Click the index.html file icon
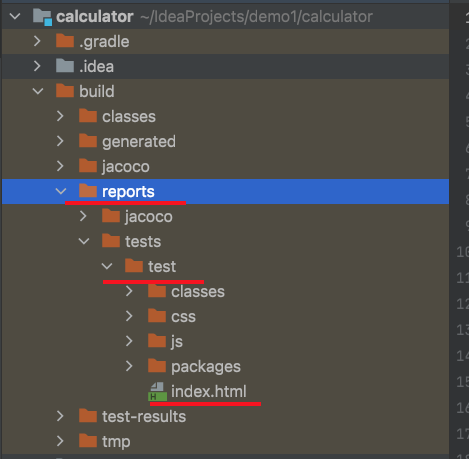Screen dimensions: 469x459 [x=157, y=392]
